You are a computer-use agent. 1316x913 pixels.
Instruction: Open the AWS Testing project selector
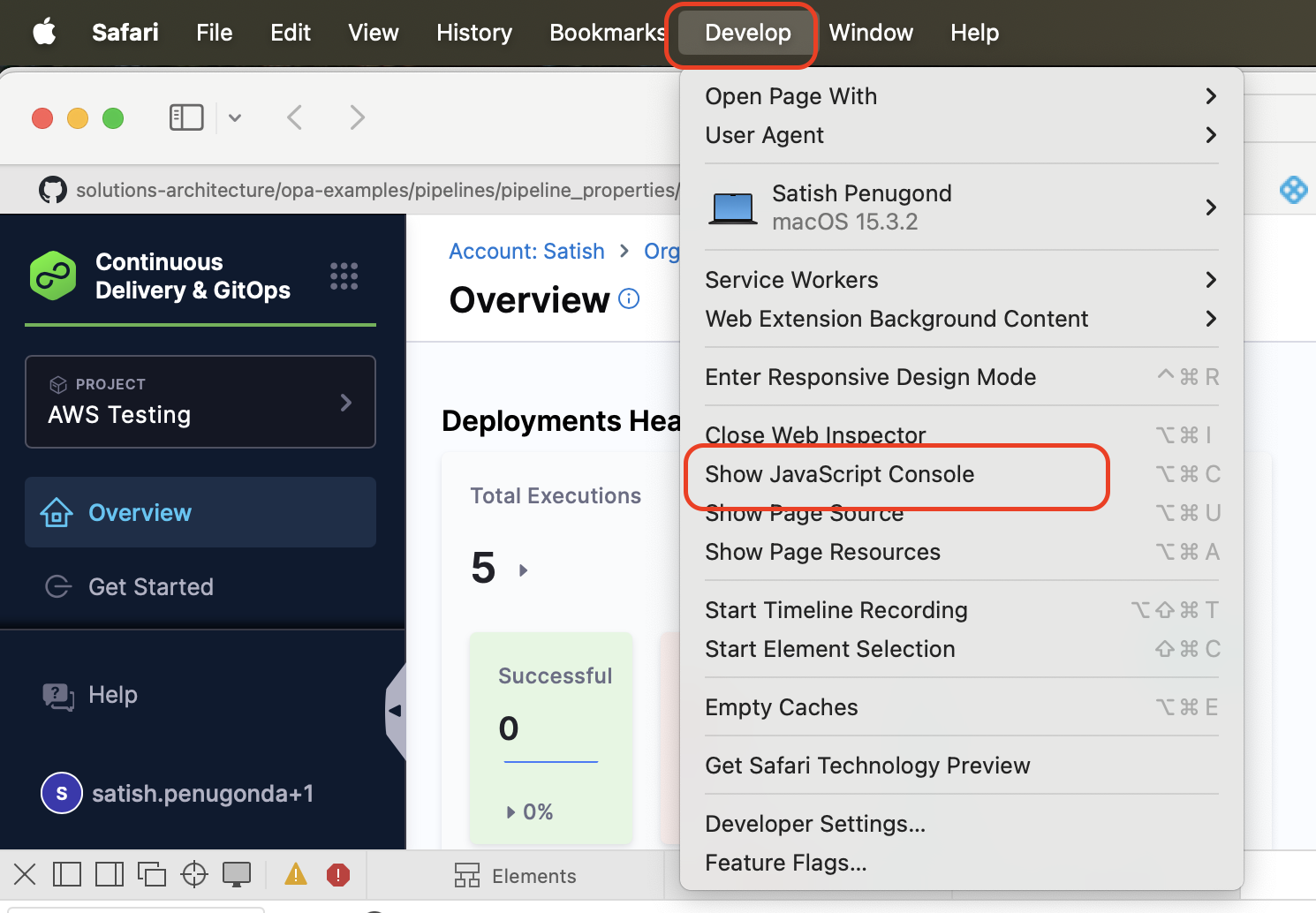[x=200, y=402]
